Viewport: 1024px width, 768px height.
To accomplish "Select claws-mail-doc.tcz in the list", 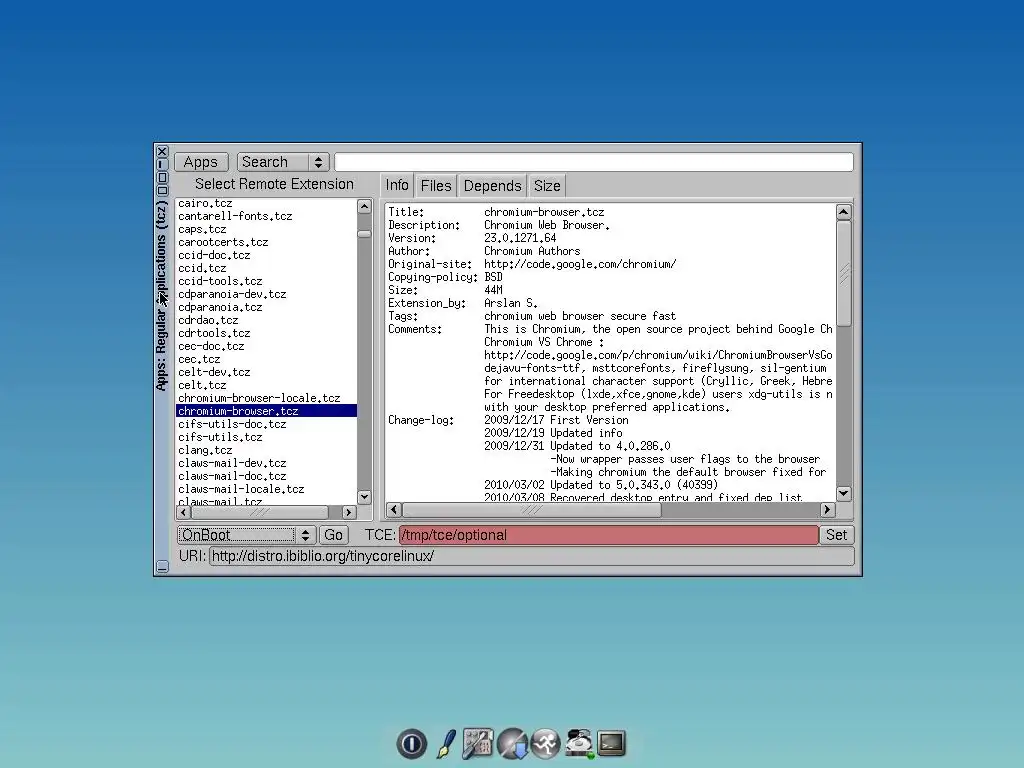I will coord(266,476).
